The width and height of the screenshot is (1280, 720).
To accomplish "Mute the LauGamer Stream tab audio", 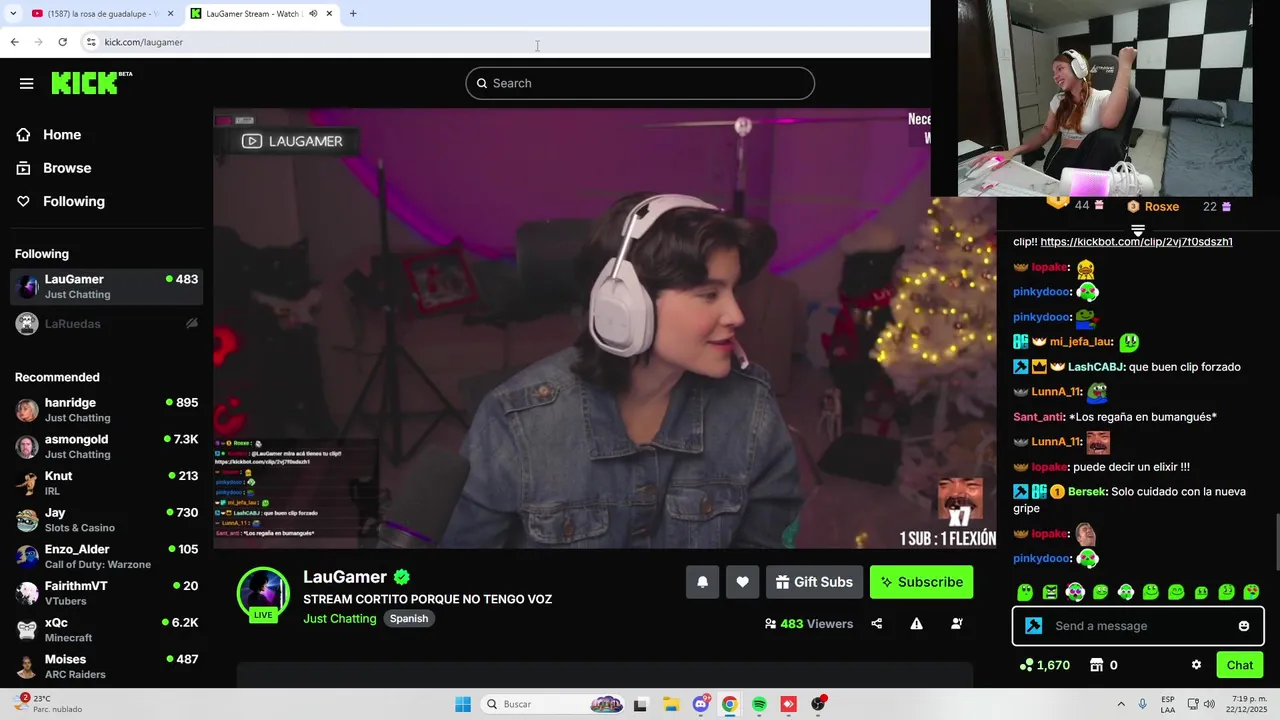I will coord(313,14).
